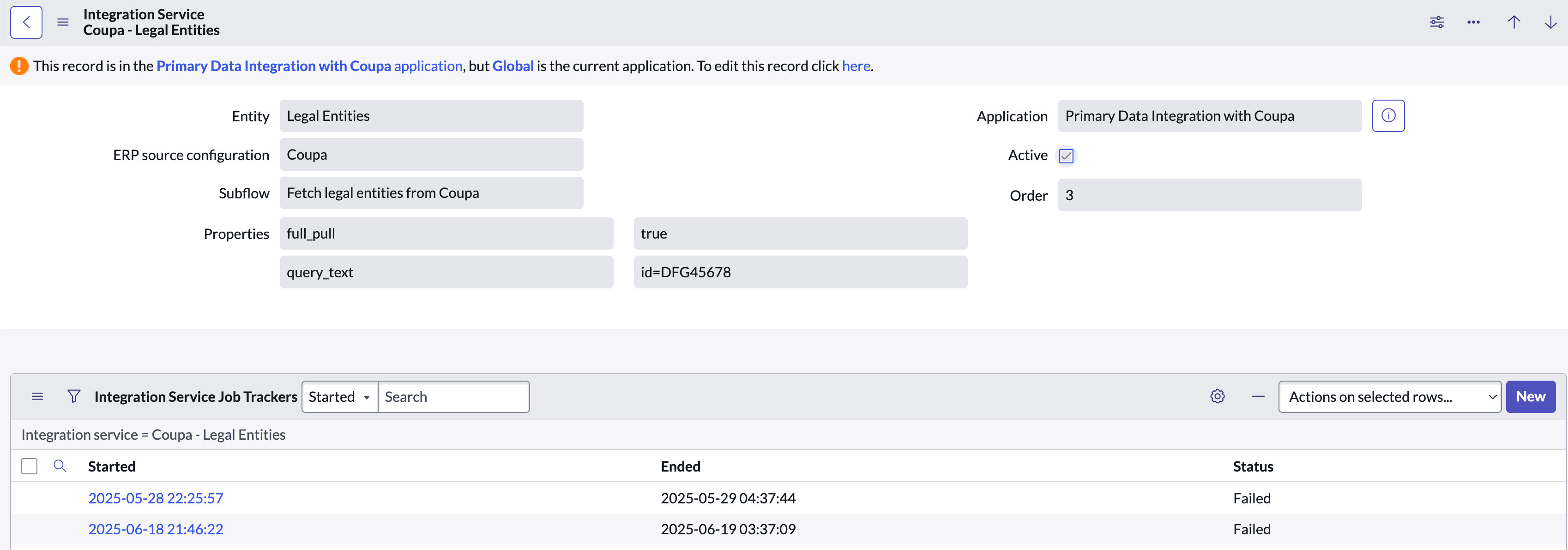Open more options ellipsis in header
The height and width of the screenshot is (550, 1568).
tap(1473, 23)
